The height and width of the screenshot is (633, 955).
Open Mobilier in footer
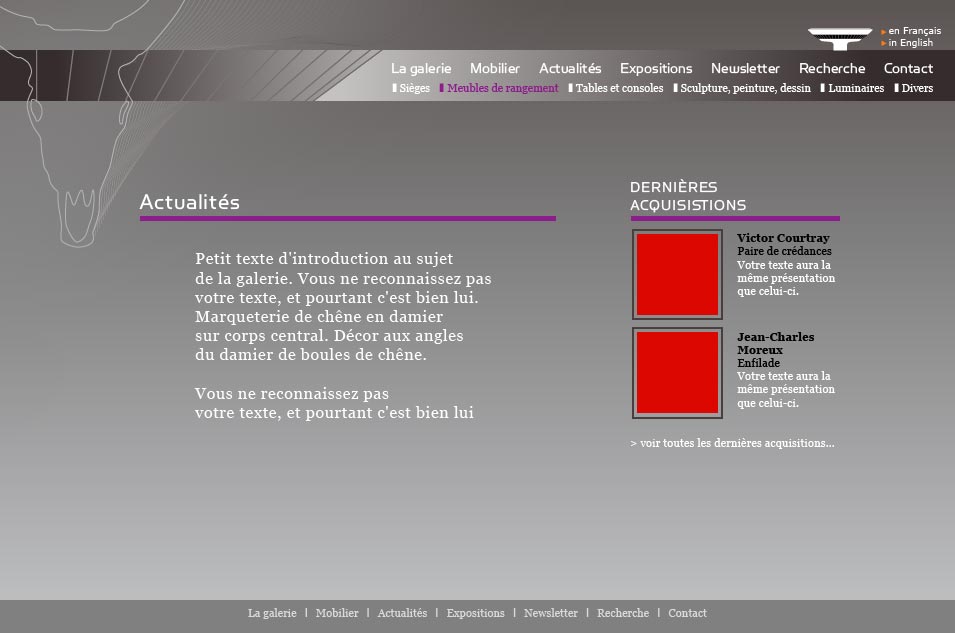pyautogui.click(x=337, y=613)
